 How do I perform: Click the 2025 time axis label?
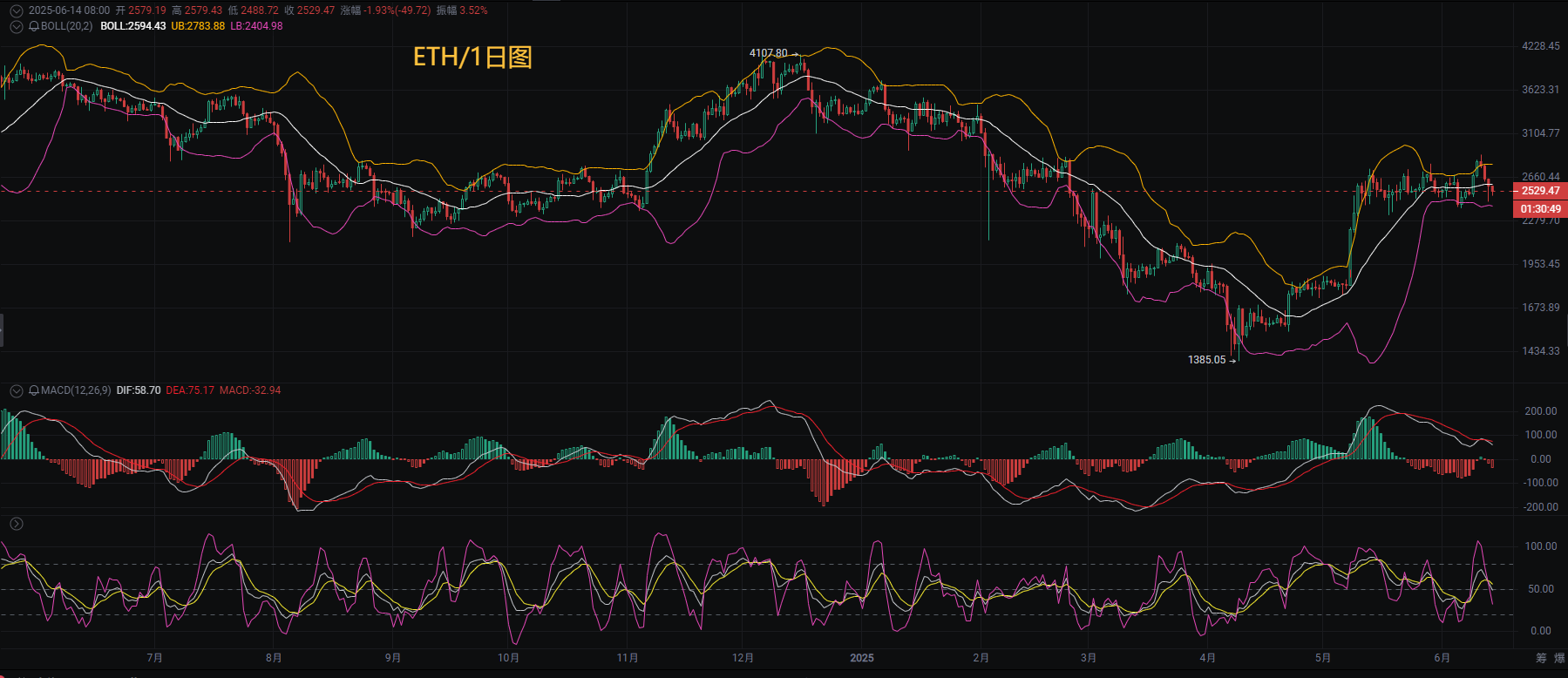coord(862,658)
